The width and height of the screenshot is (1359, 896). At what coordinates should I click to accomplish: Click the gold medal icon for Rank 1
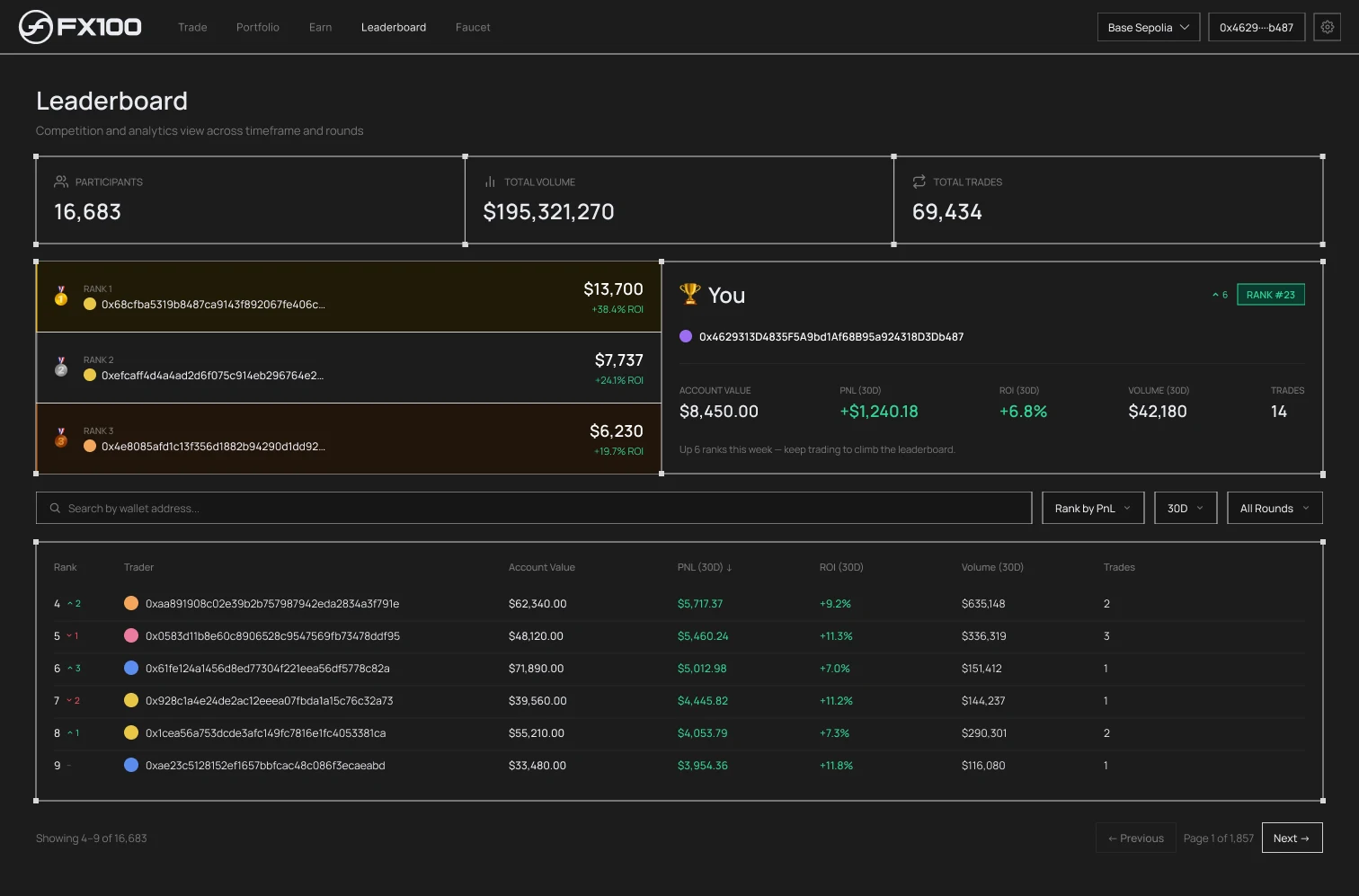(61, 296)
